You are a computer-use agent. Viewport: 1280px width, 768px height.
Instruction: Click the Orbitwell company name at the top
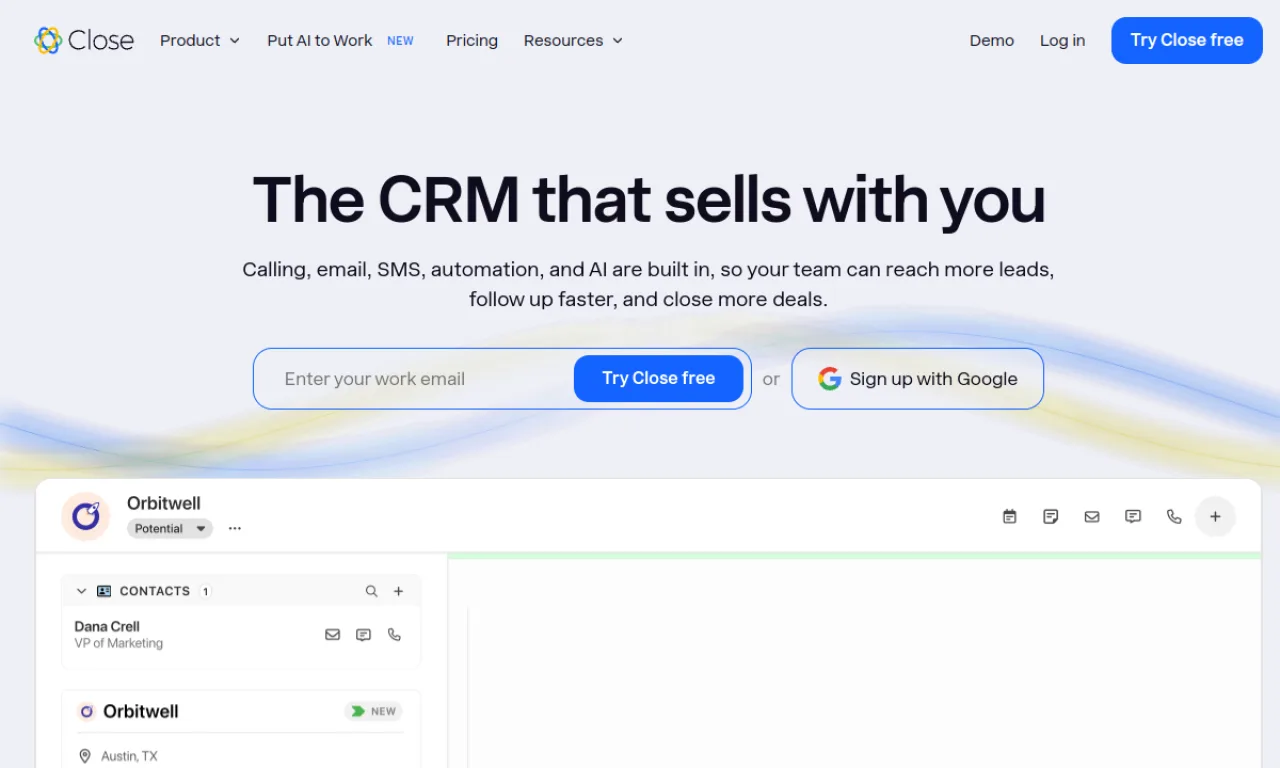164,503
